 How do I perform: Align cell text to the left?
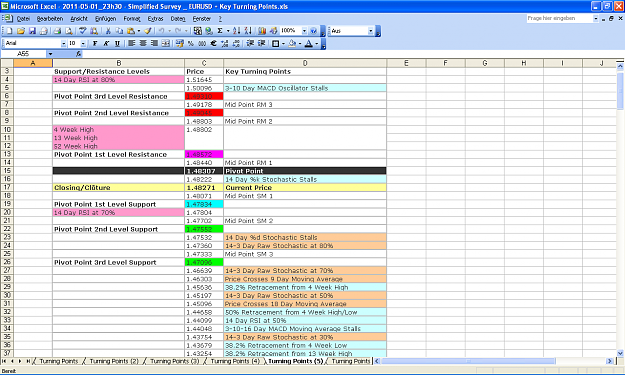click(x=131, y=43)
